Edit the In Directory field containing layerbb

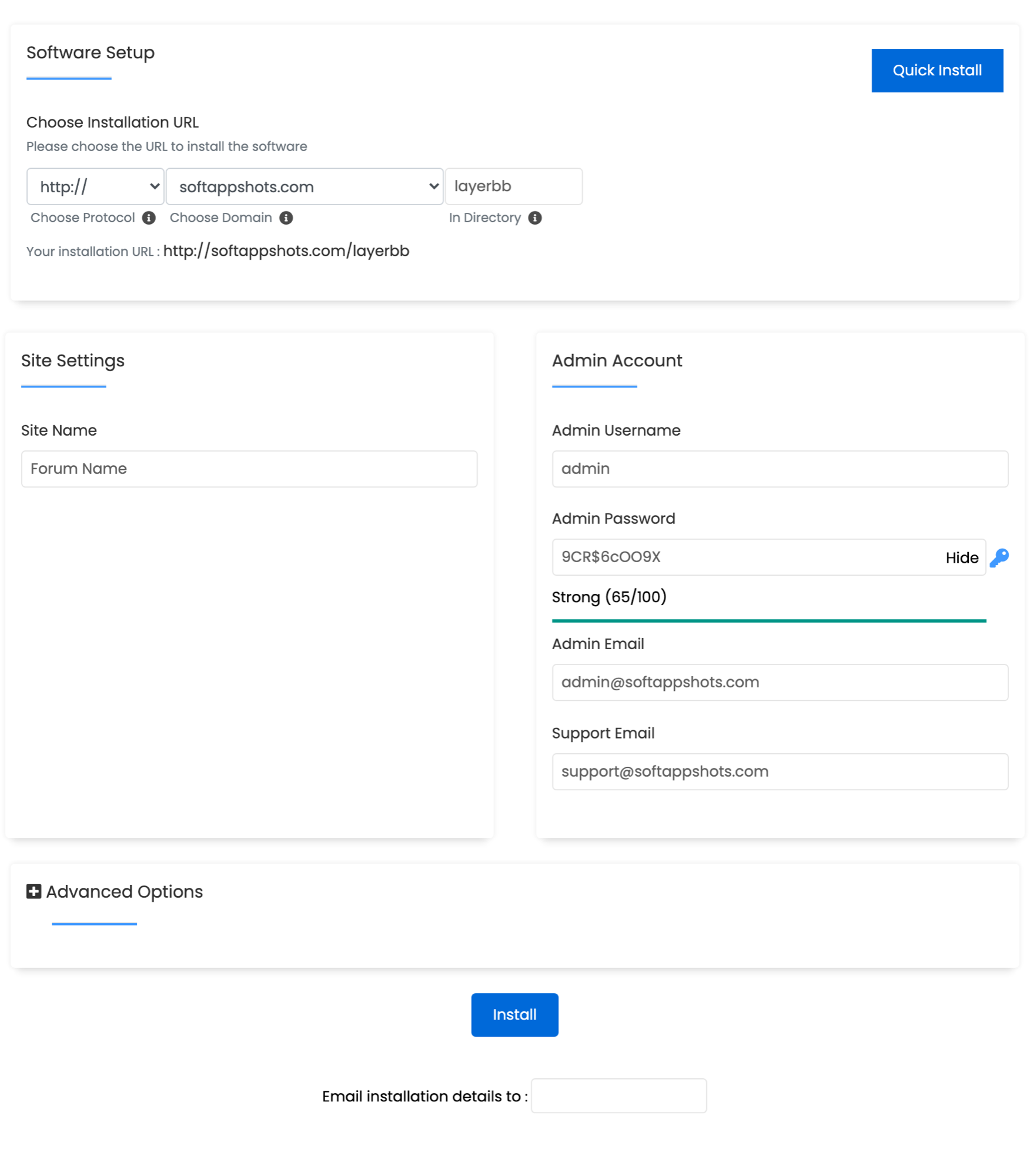pyautogui.click(x=514, y=186)
